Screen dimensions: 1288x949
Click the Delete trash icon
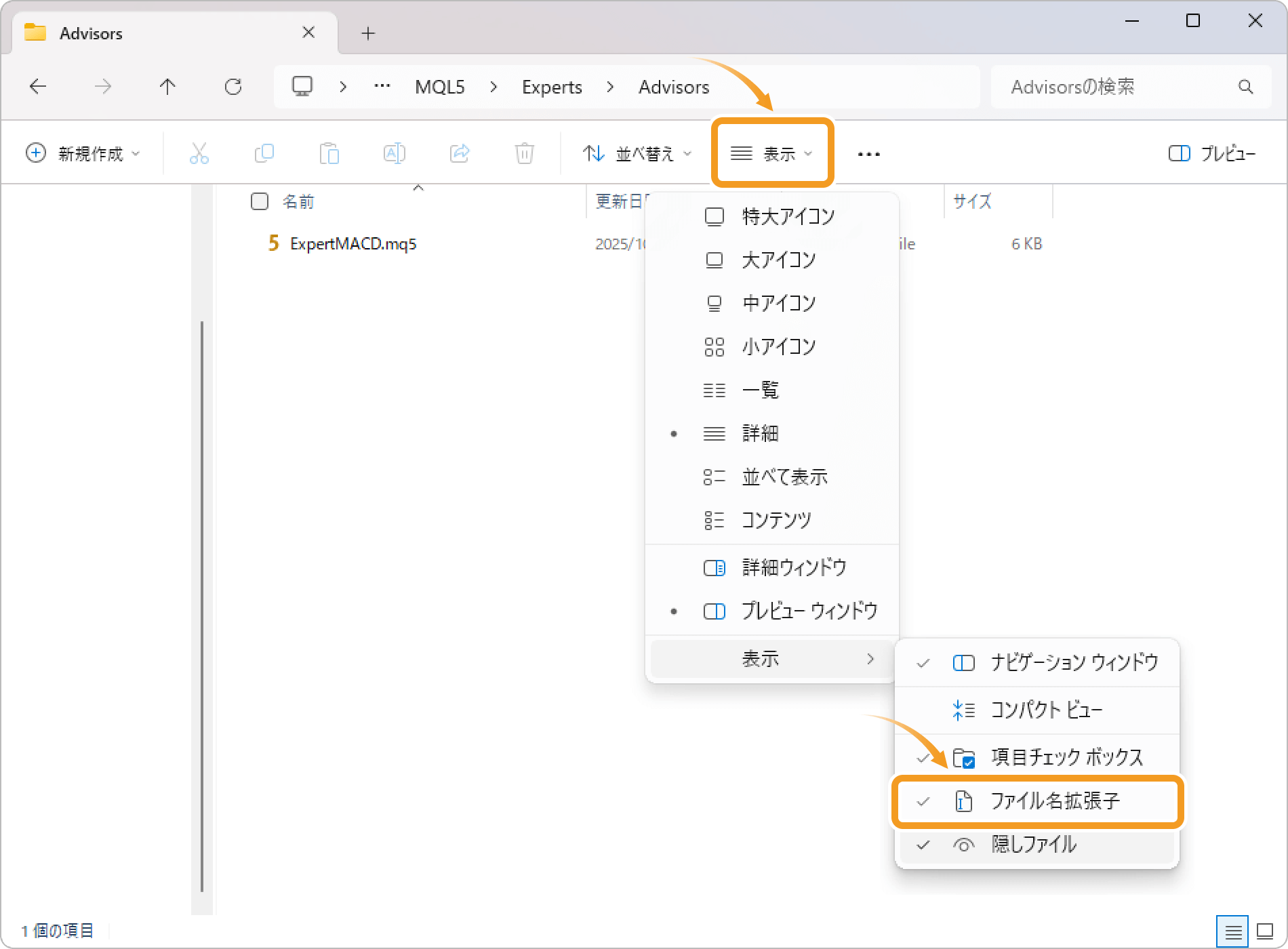point(524,154)
